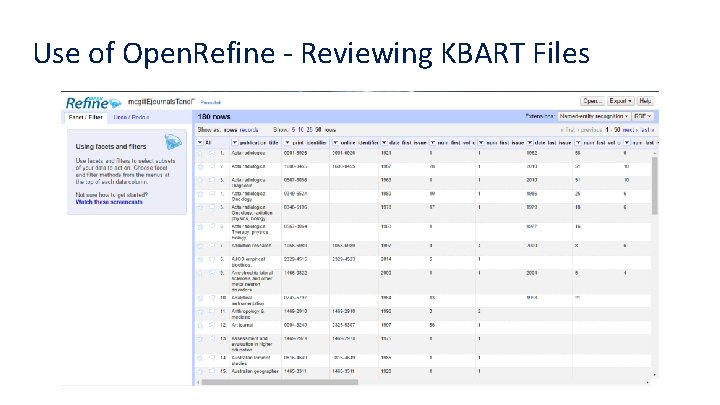The width and height of the screenshot is (720, 405).
Task: Star row 4 Acta radiologica Oncology
Action: point(200,194)
